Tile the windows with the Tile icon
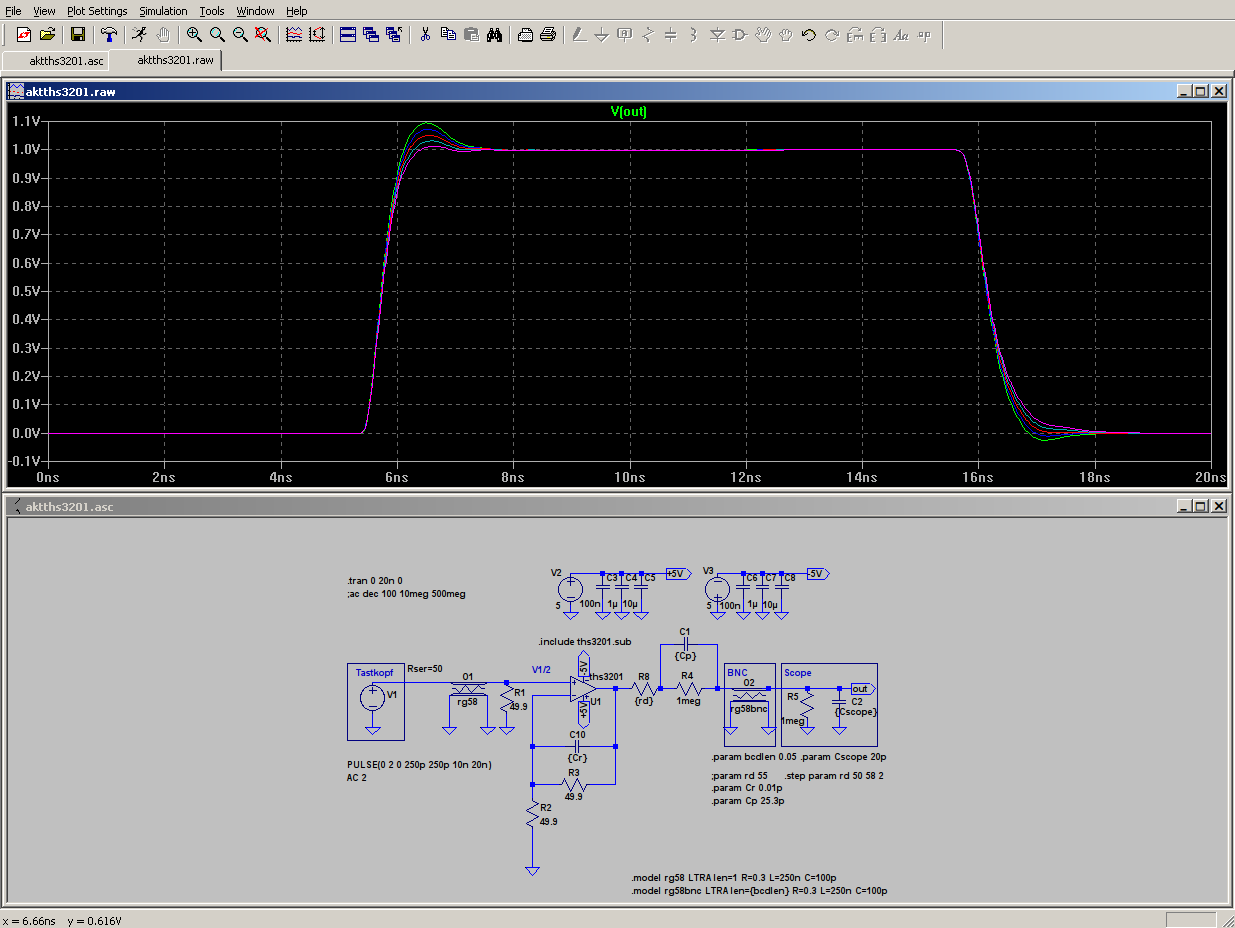 348,34
